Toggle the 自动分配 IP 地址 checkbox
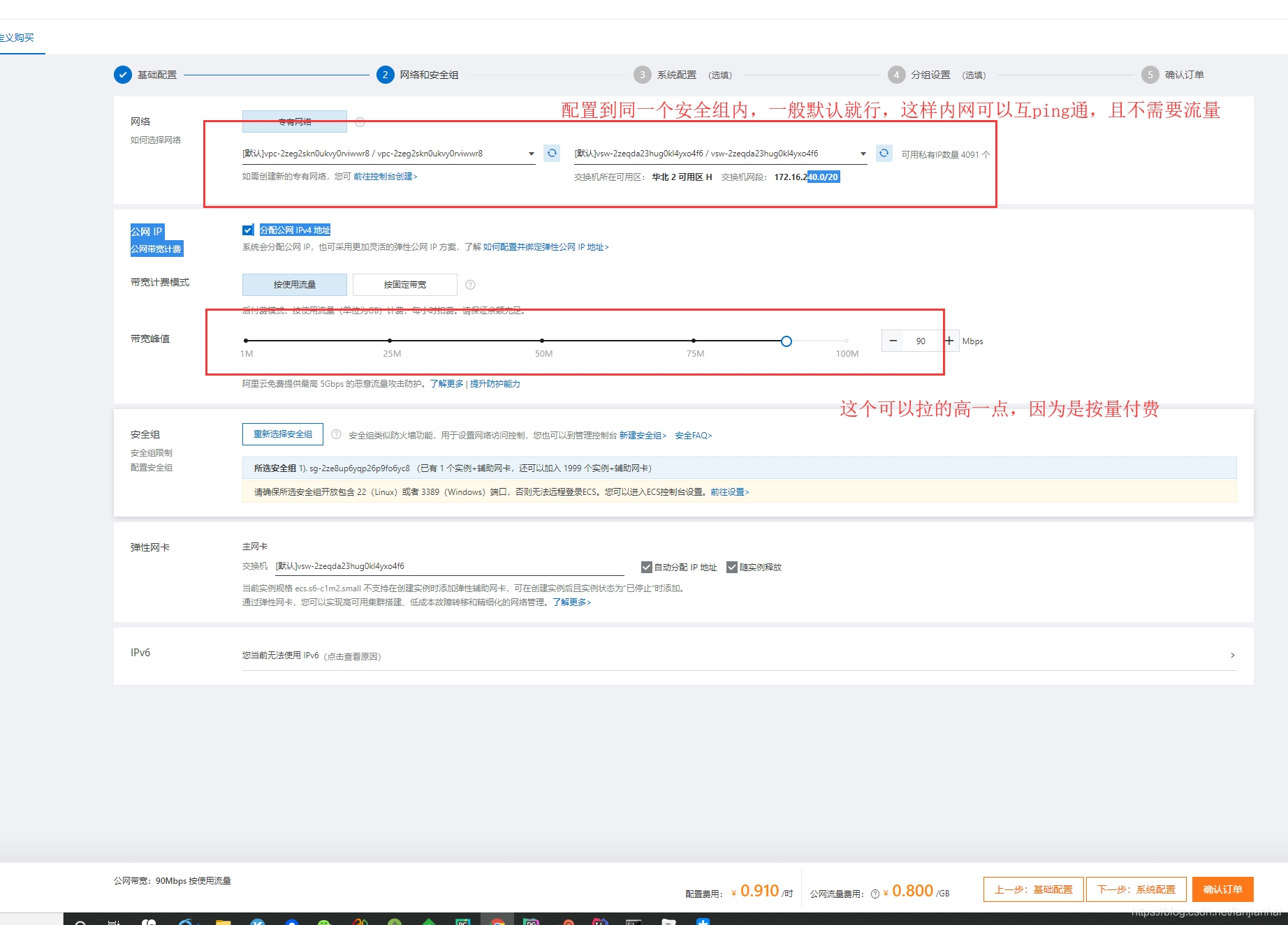The height and width of the screenshot is (925, 1288). pyautogui.click(x=646, y=567)
